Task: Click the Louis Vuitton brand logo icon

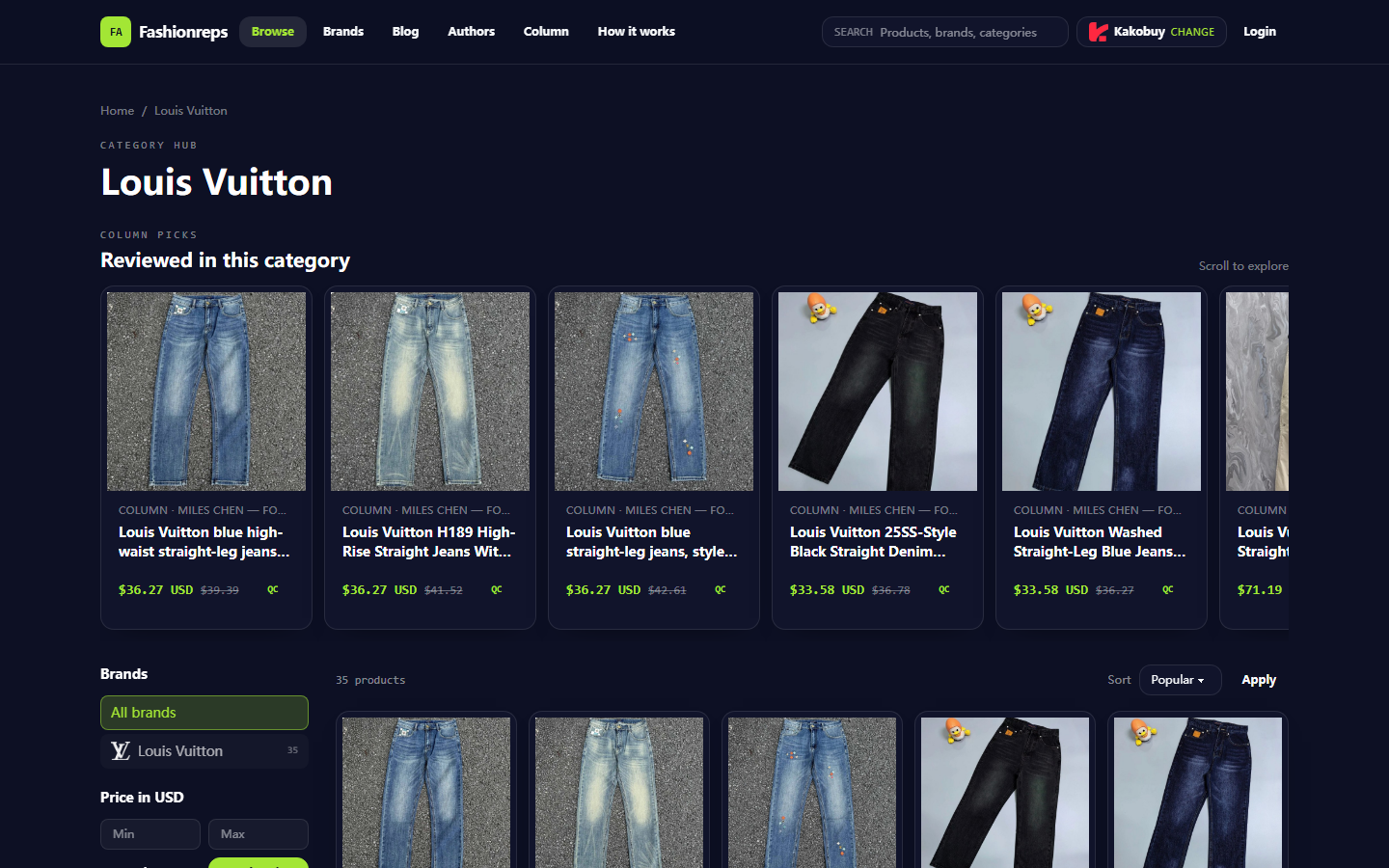Action: [x=121, y=750]
